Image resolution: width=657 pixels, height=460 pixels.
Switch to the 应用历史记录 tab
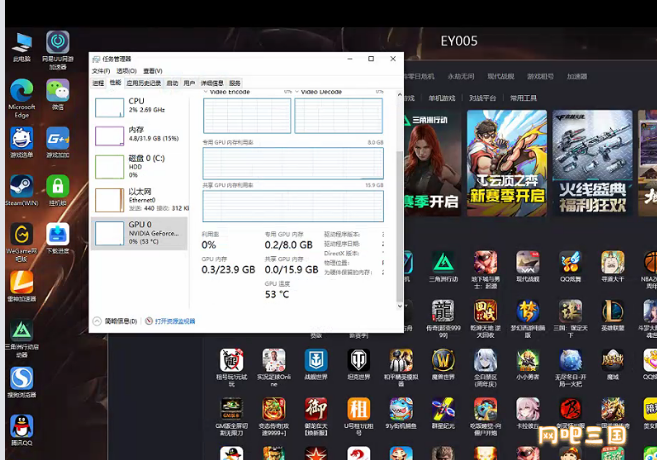[x=144, y=83]
